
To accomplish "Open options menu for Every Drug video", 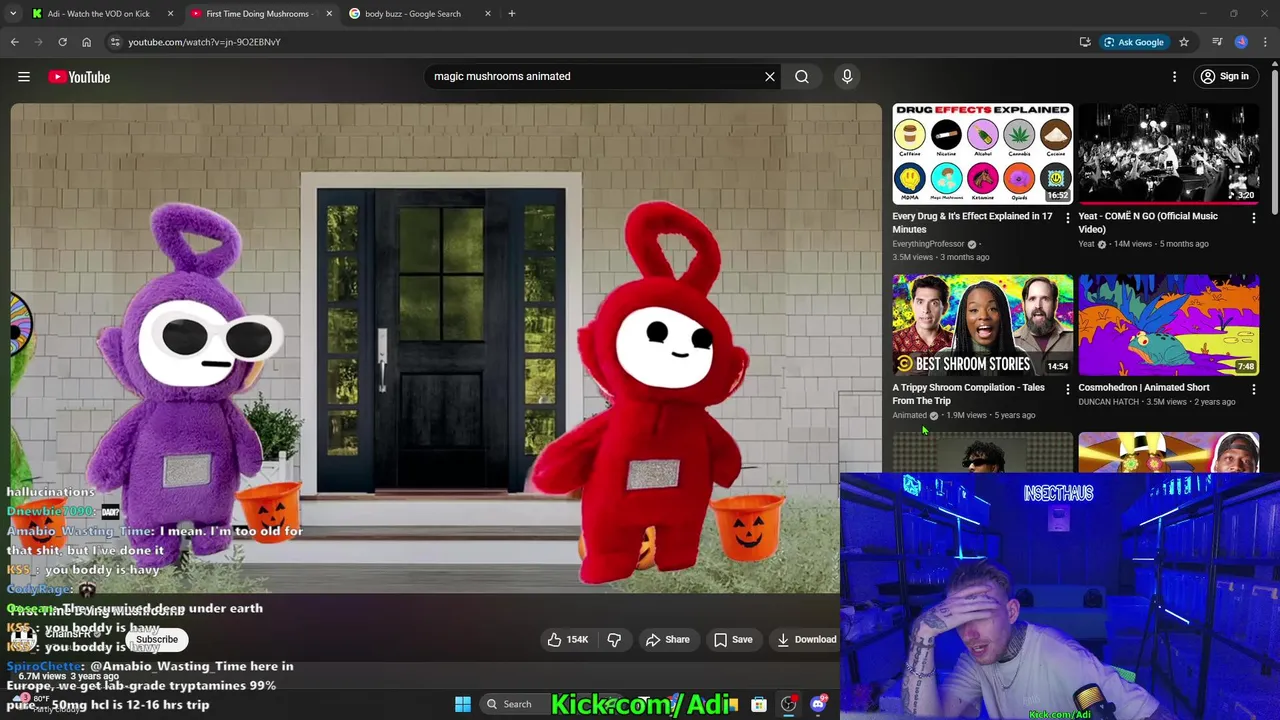I will (x=1067, y=218).
